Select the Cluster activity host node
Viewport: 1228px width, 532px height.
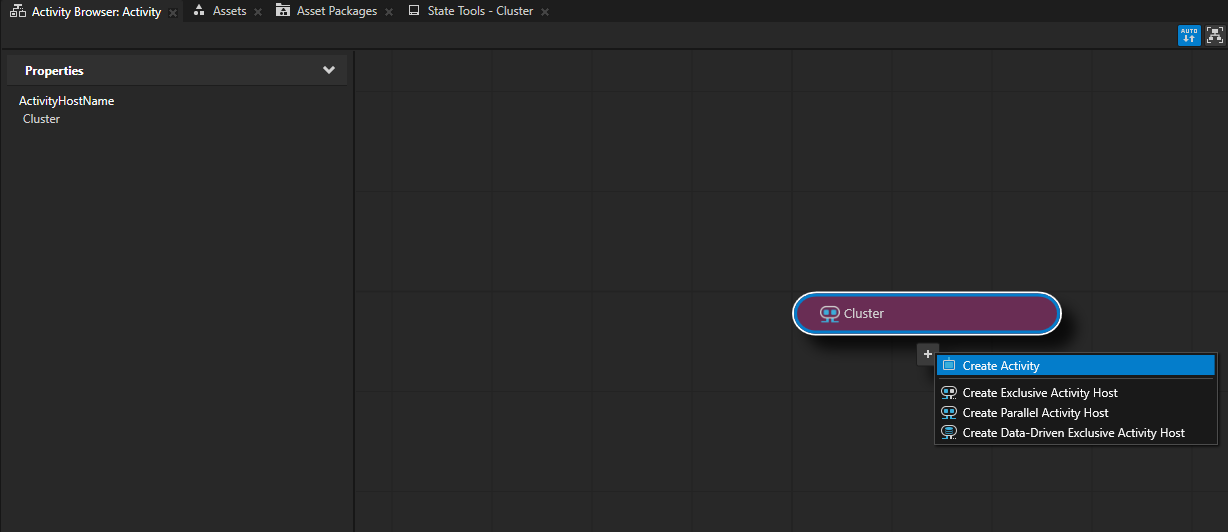pyautogui.click(x=927, y=313)
